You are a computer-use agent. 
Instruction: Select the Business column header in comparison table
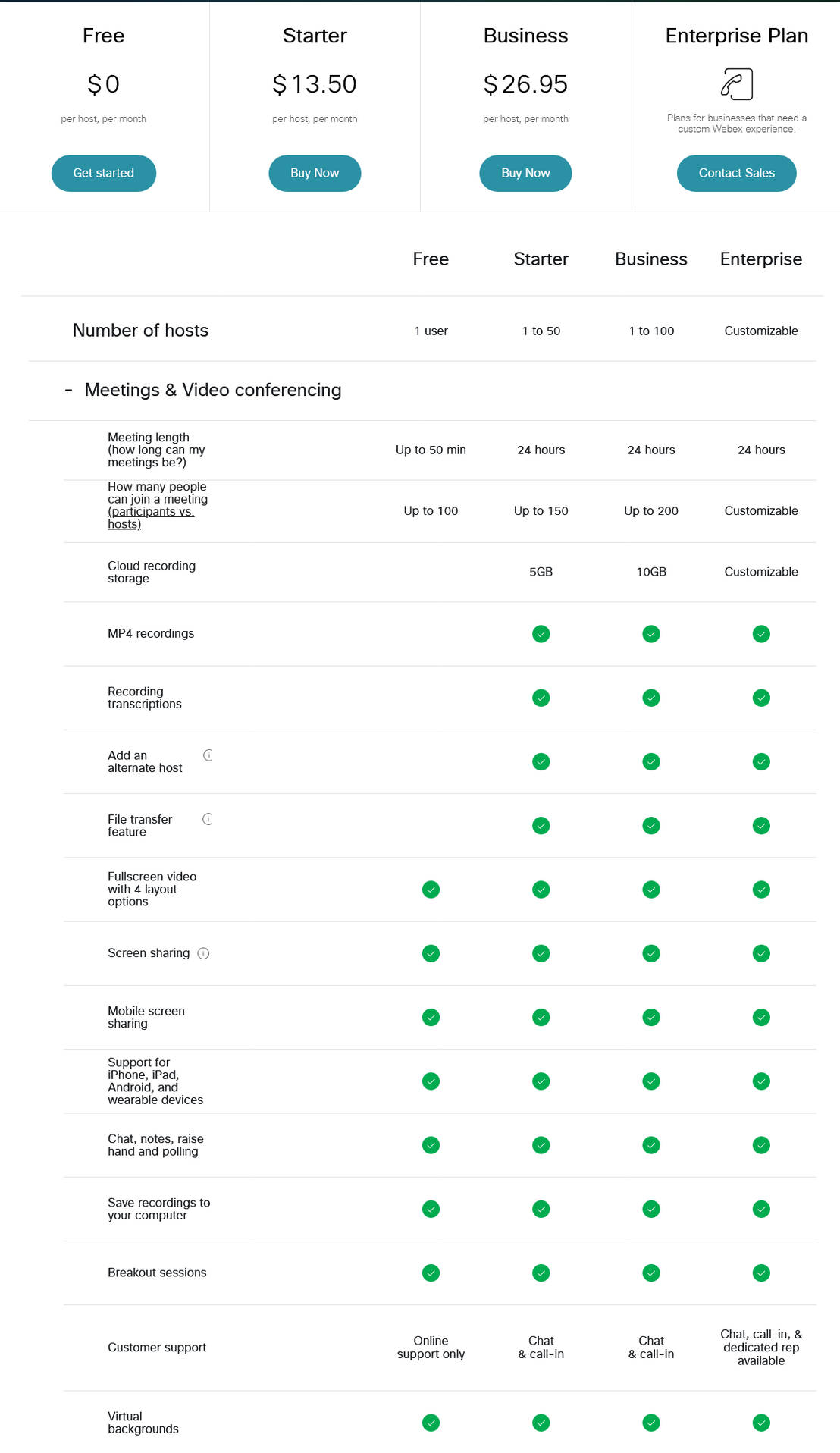(650, 259)
